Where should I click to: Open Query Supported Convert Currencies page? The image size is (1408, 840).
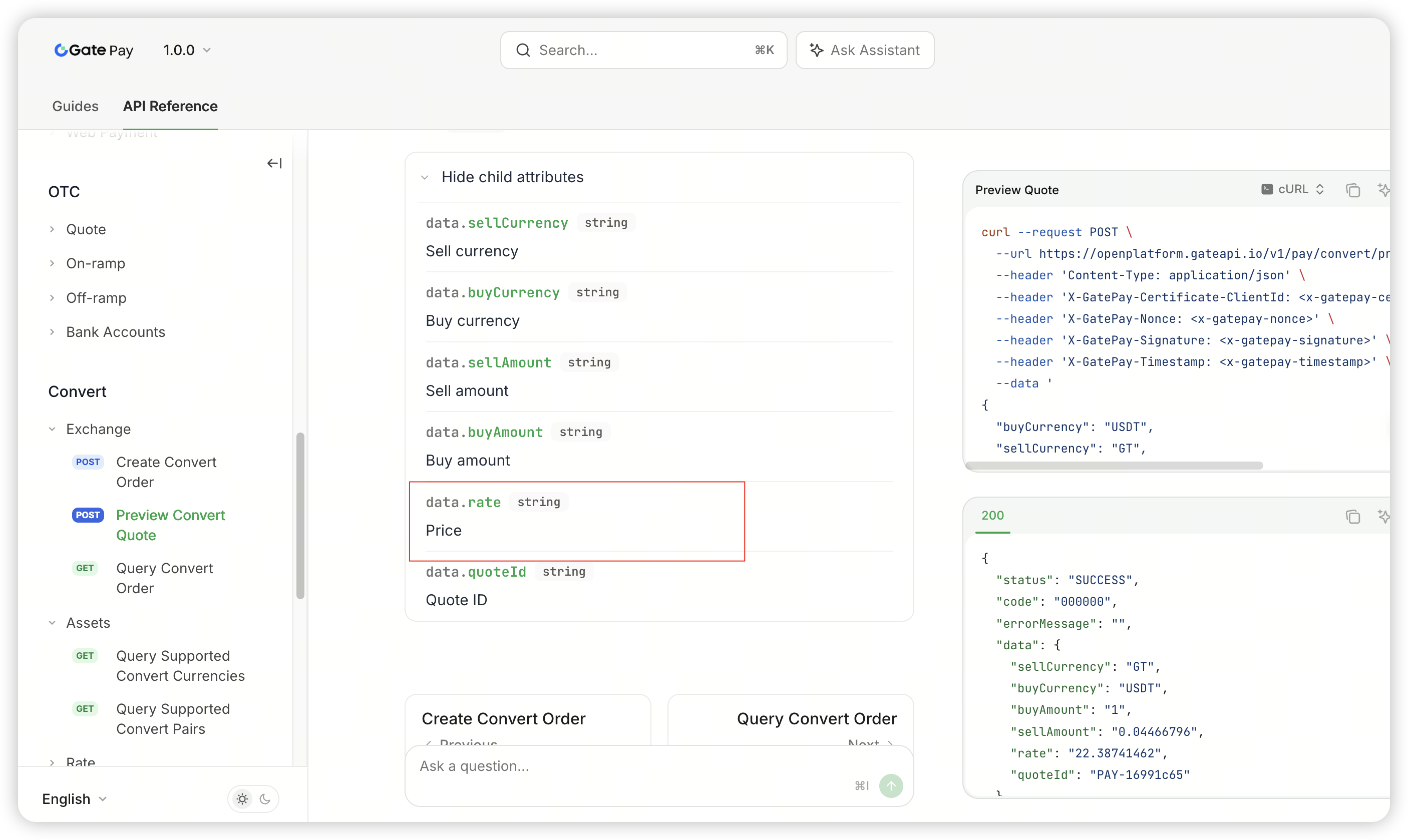(181, 666)
